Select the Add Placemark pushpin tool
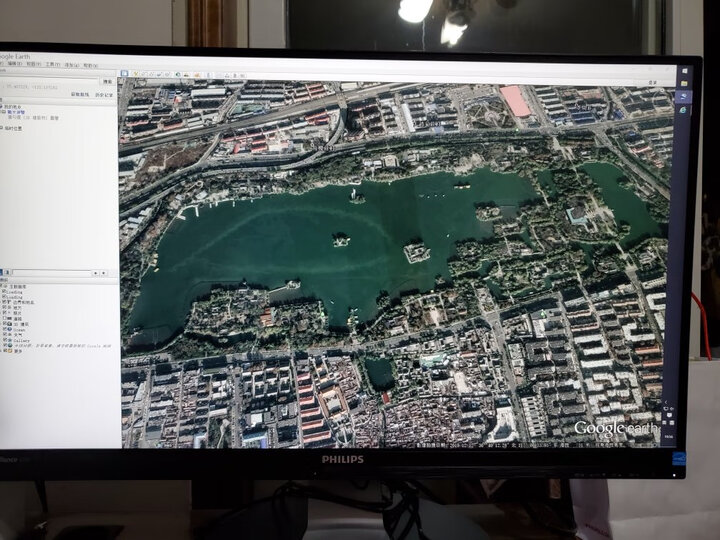Image resolution: width=720 pixels, height=540 pixels. coord(135,74)
